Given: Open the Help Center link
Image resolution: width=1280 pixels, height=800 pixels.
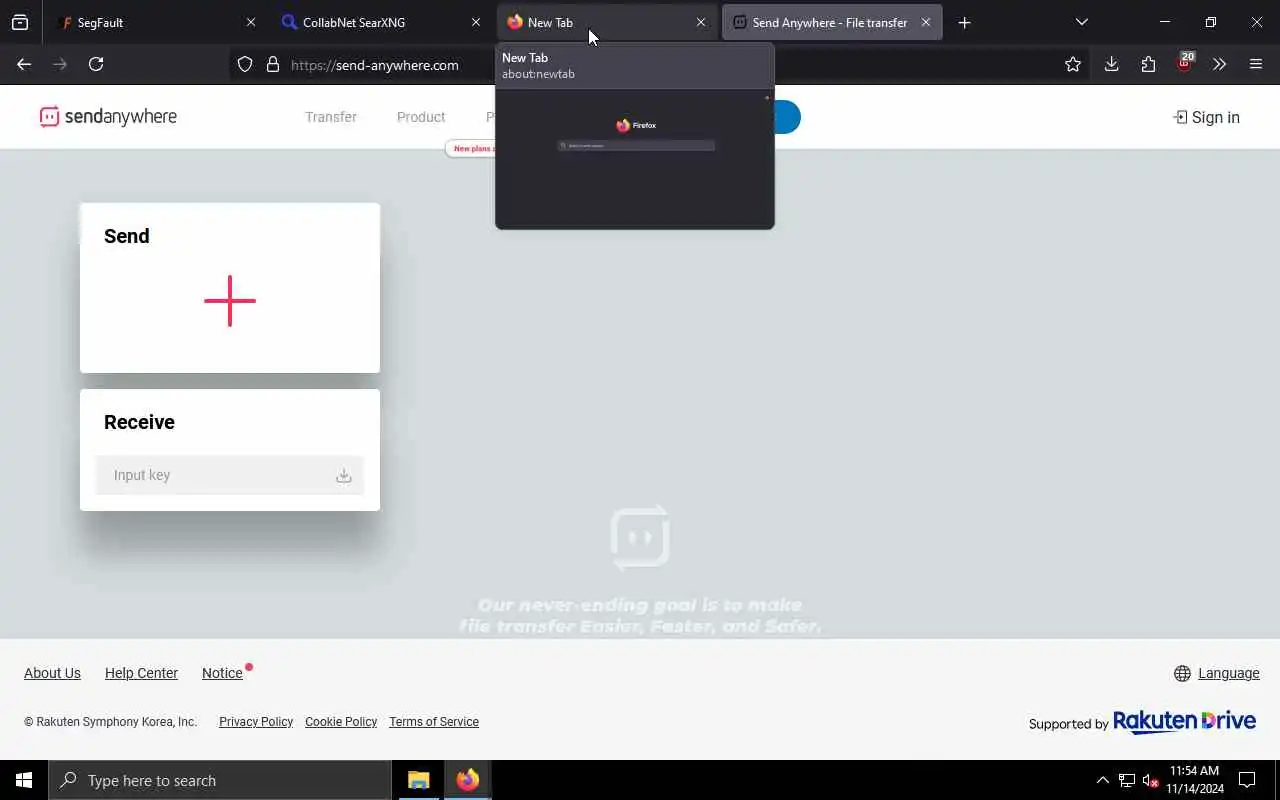Looking at the screenshot, I should click(x=141, y=673).
